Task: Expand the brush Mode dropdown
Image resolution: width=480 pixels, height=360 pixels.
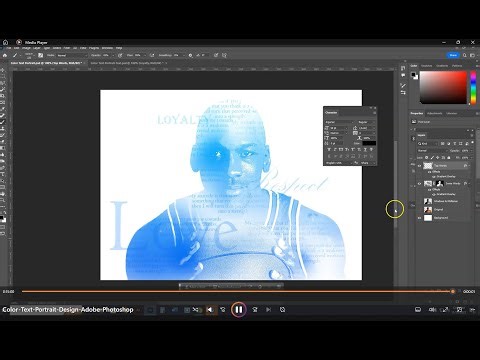Action: pos(72,55)
